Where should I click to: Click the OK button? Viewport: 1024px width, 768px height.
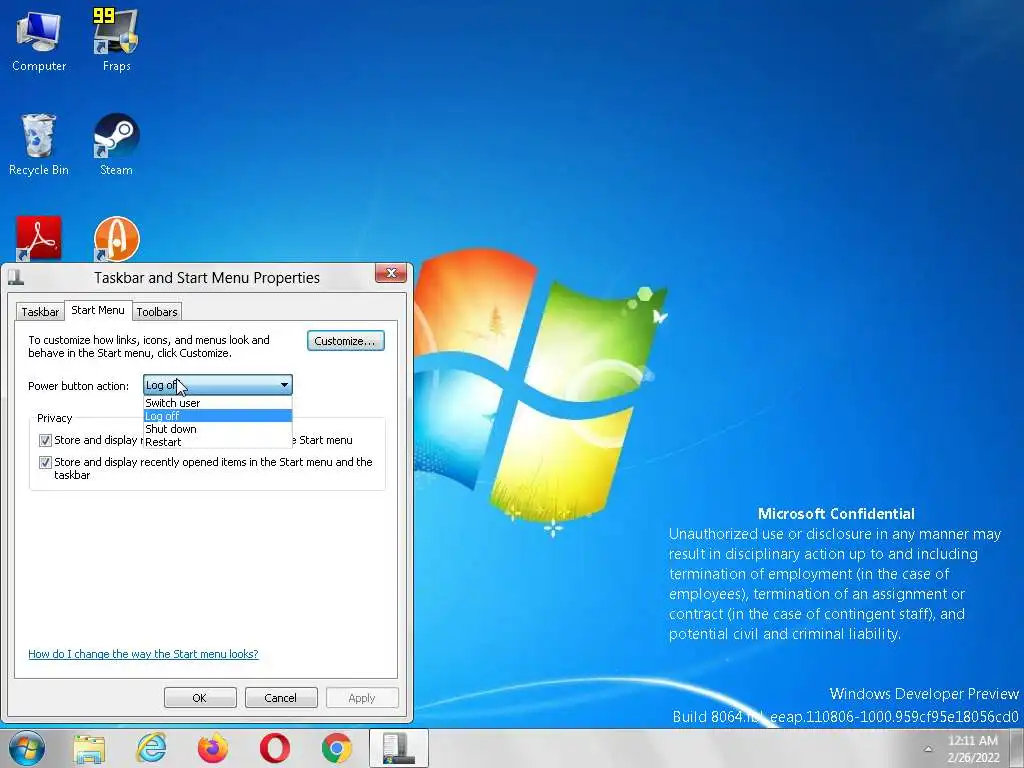pyautogui.click(x=200, y=697)
